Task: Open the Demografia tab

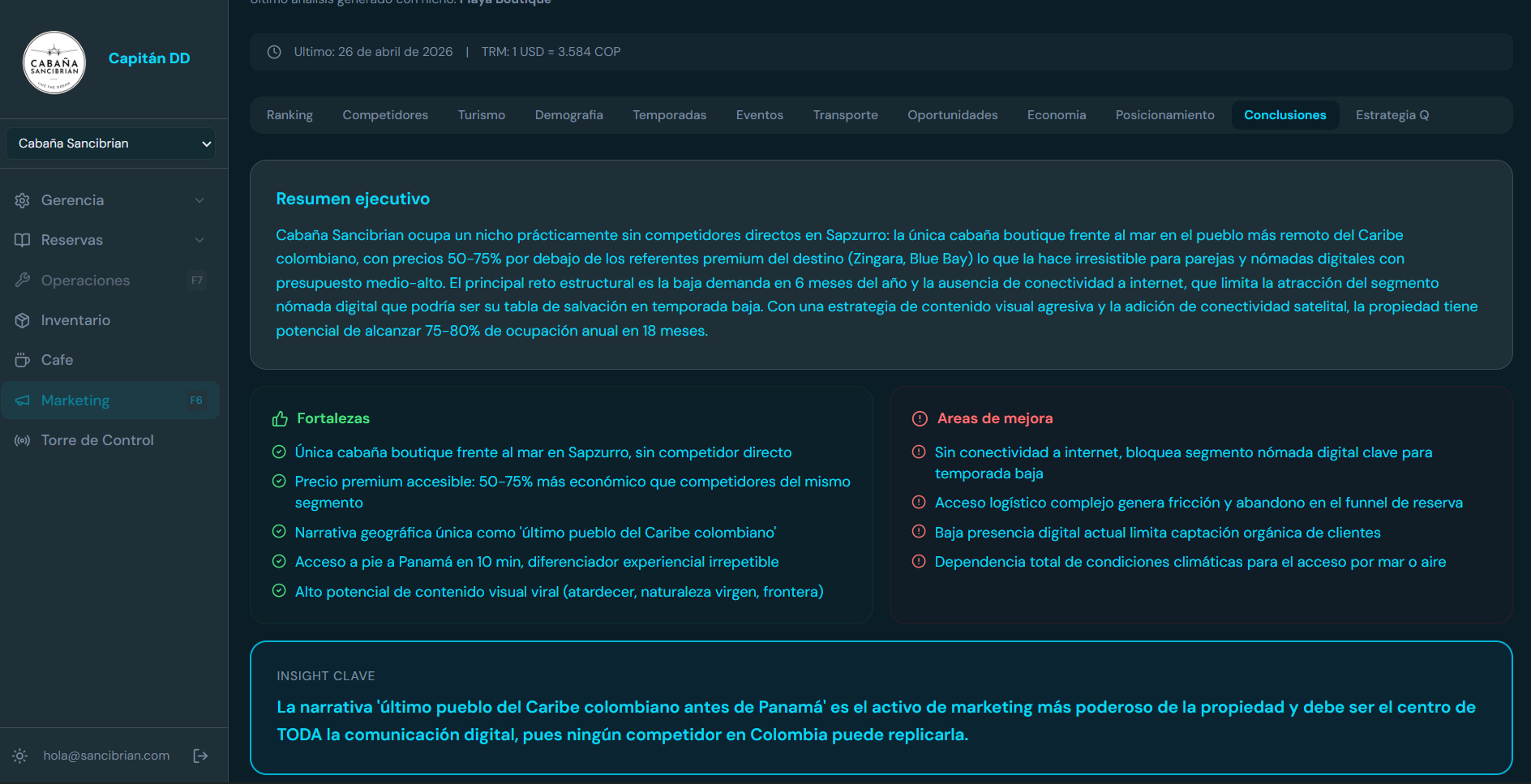Action: 569,115
